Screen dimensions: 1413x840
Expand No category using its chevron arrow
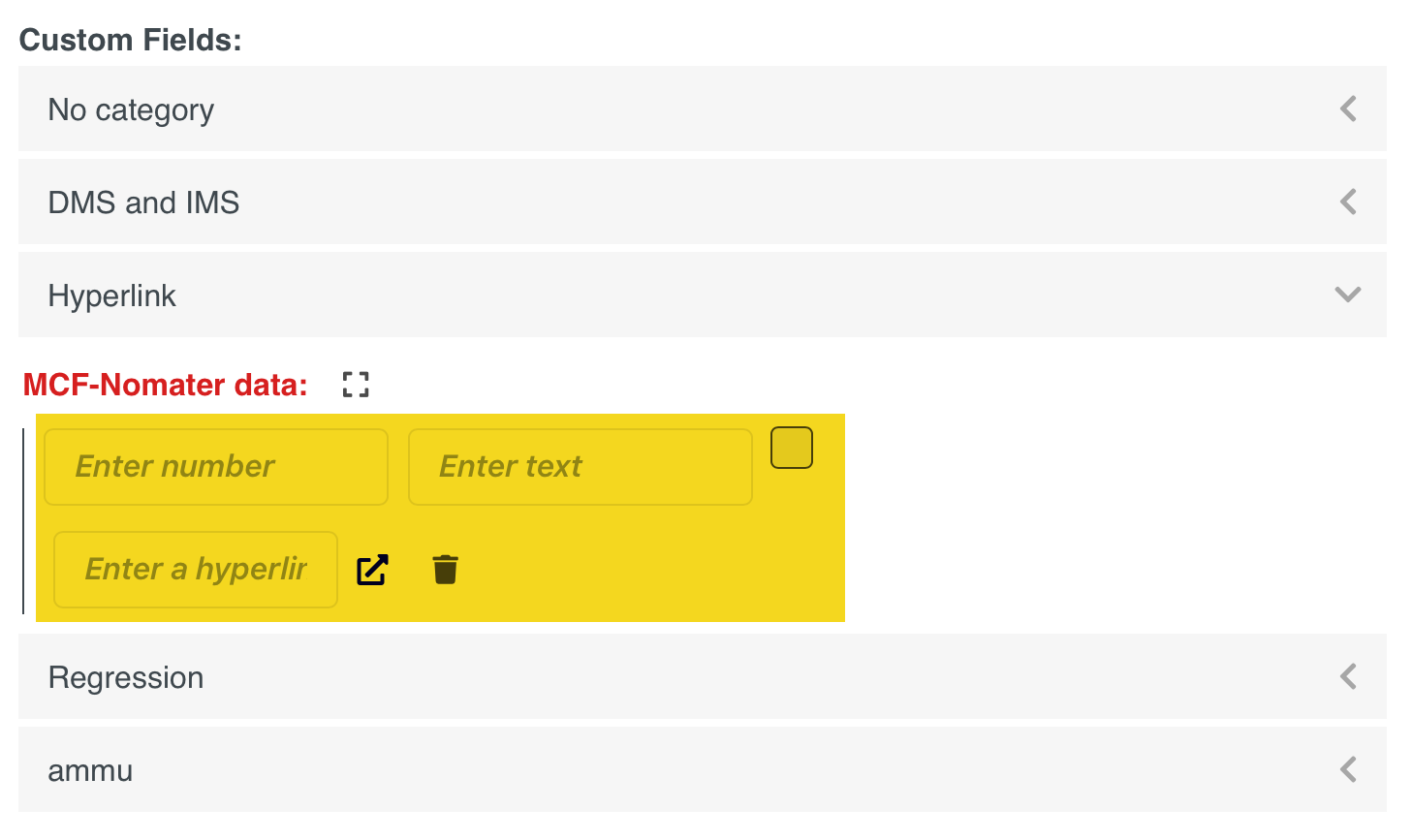[x=1347, y=109]
